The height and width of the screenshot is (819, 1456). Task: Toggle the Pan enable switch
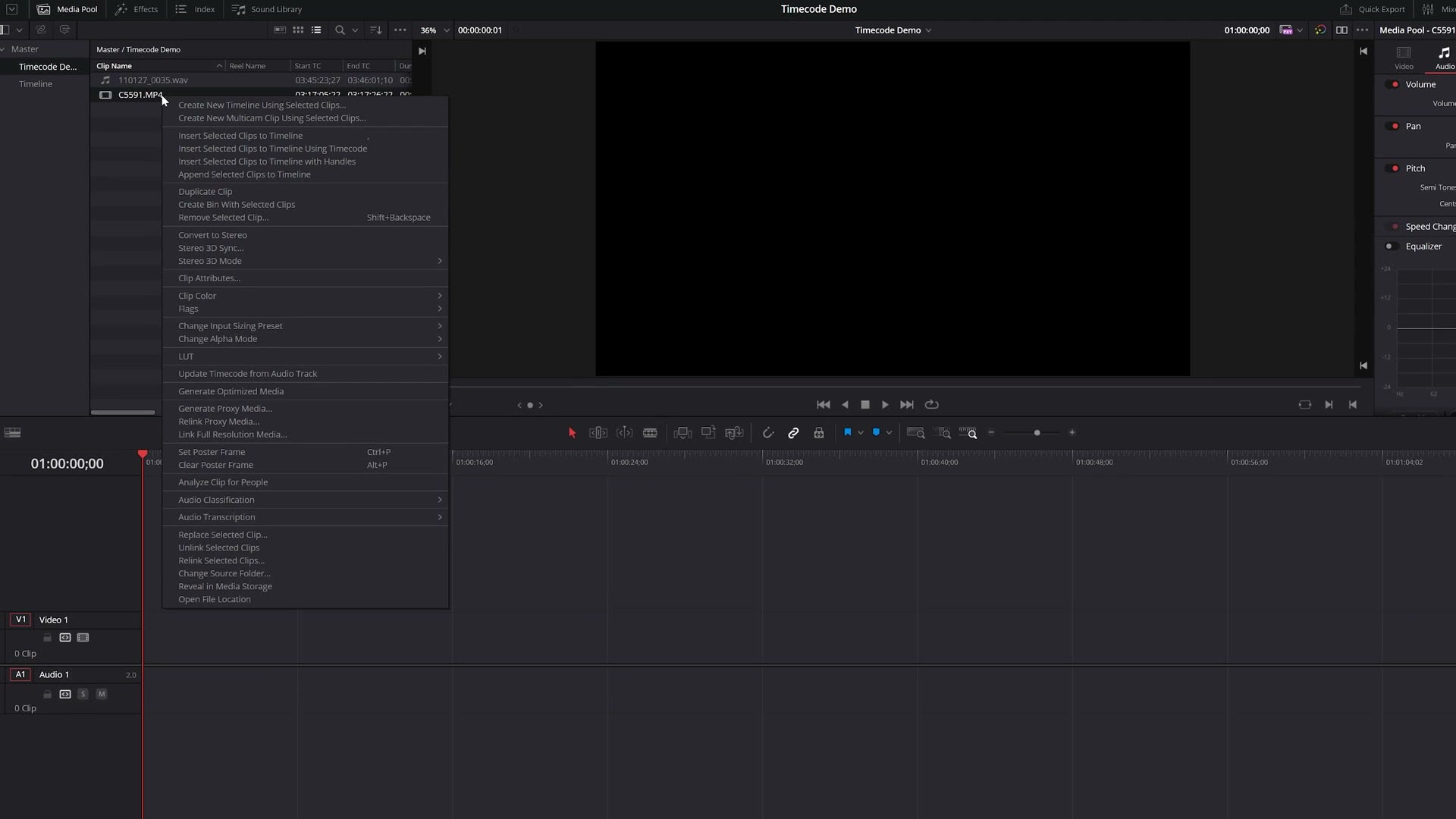click(1393, 126)
